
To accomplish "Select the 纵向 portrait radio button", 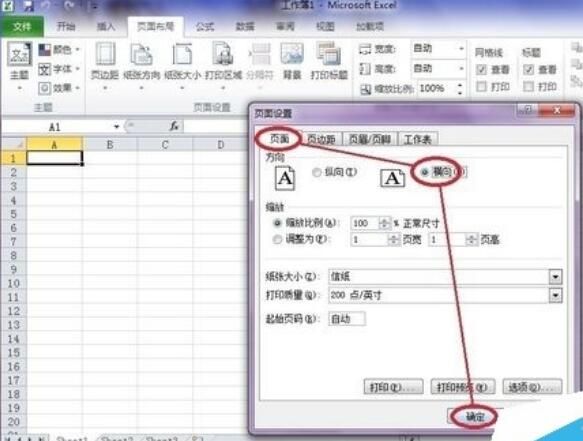I will (x=316, y=172).
